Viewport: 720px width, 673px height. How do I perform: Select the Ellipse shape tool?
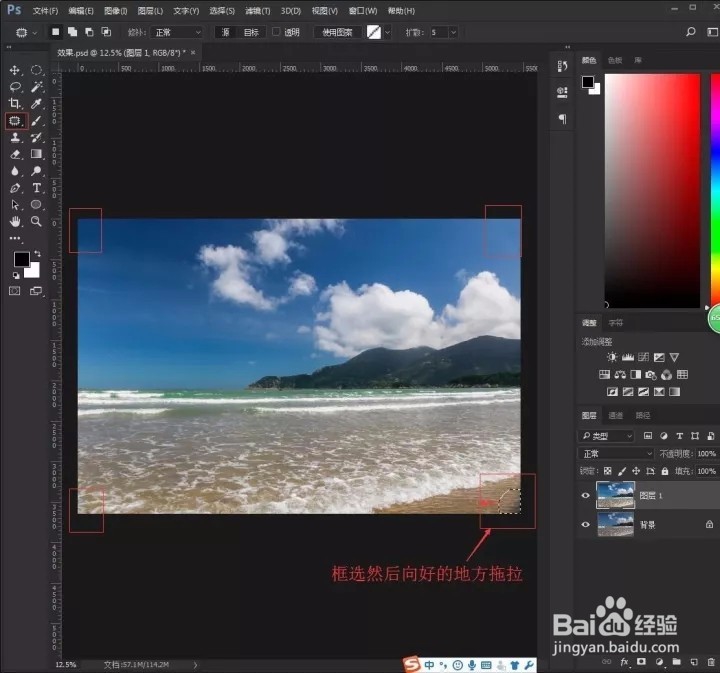pyautogui.click(x=36, y=205)
